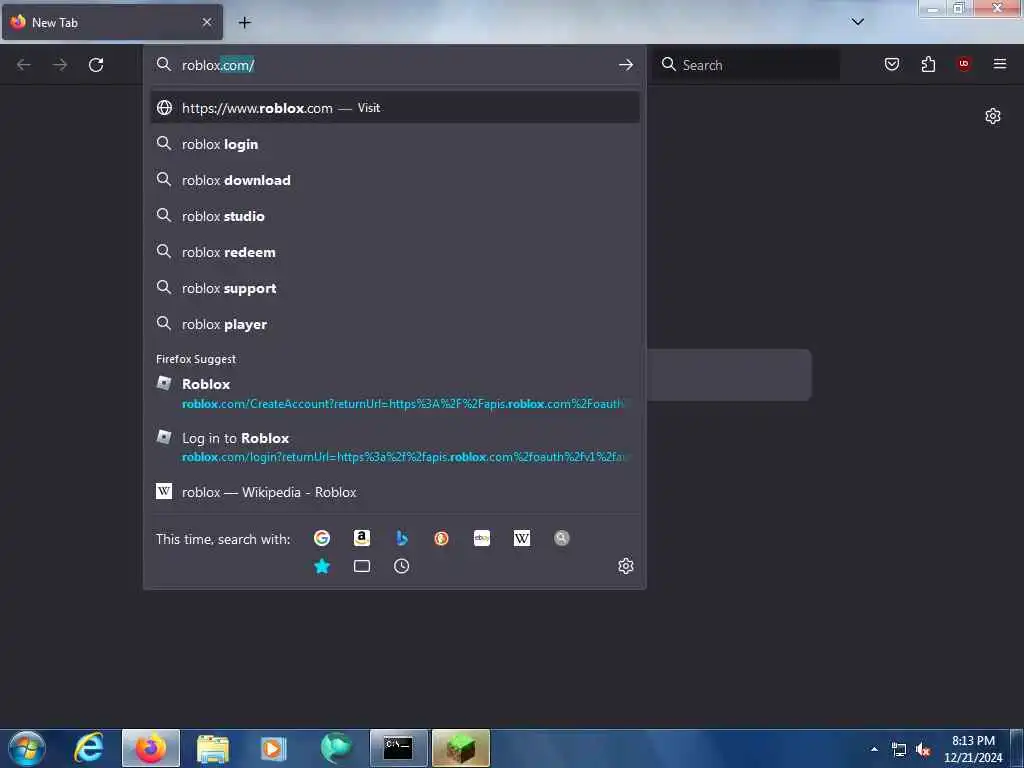Open the Pocket save icon

(891, 64)
